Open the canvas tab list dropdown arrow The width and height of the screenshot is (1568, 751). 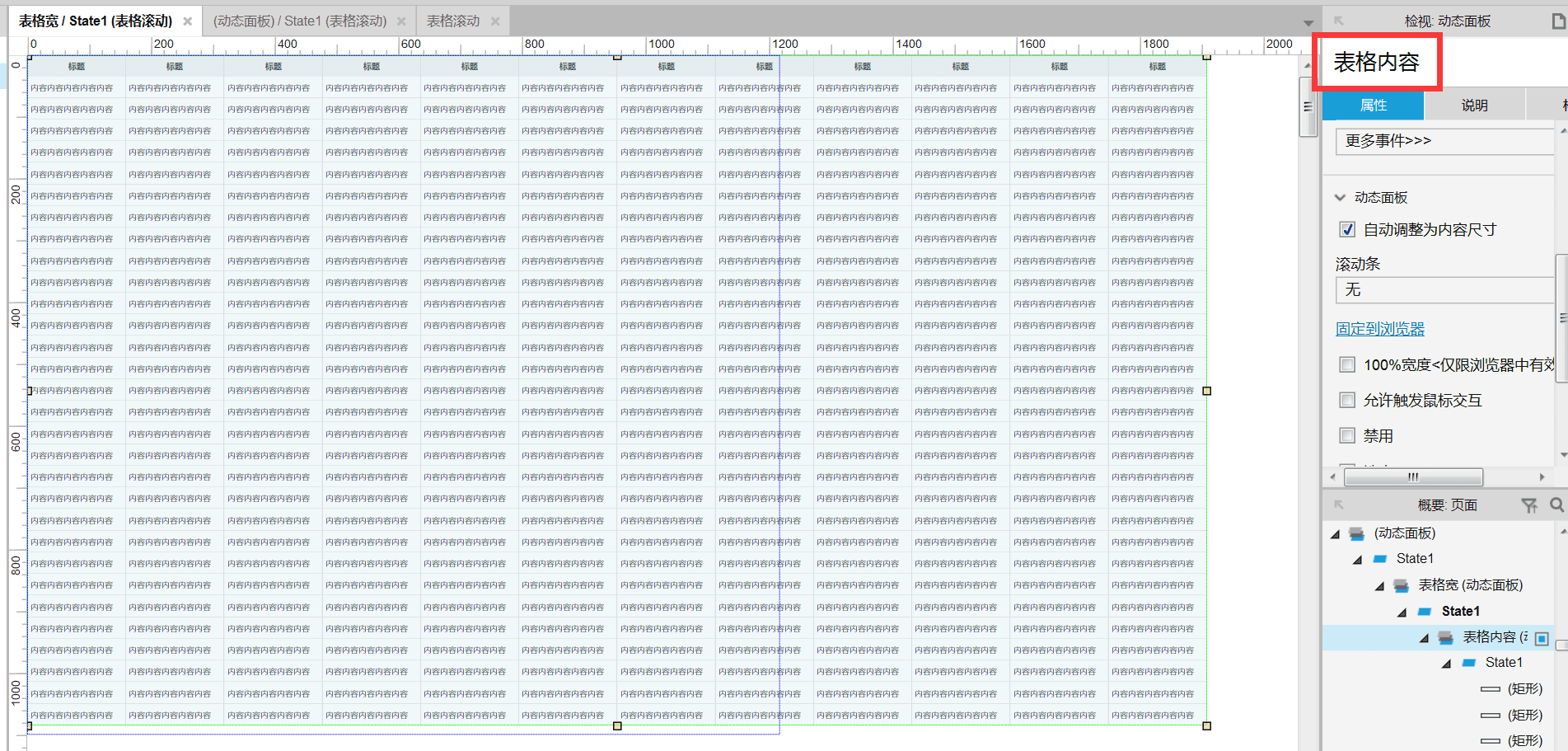[1308, 22]
